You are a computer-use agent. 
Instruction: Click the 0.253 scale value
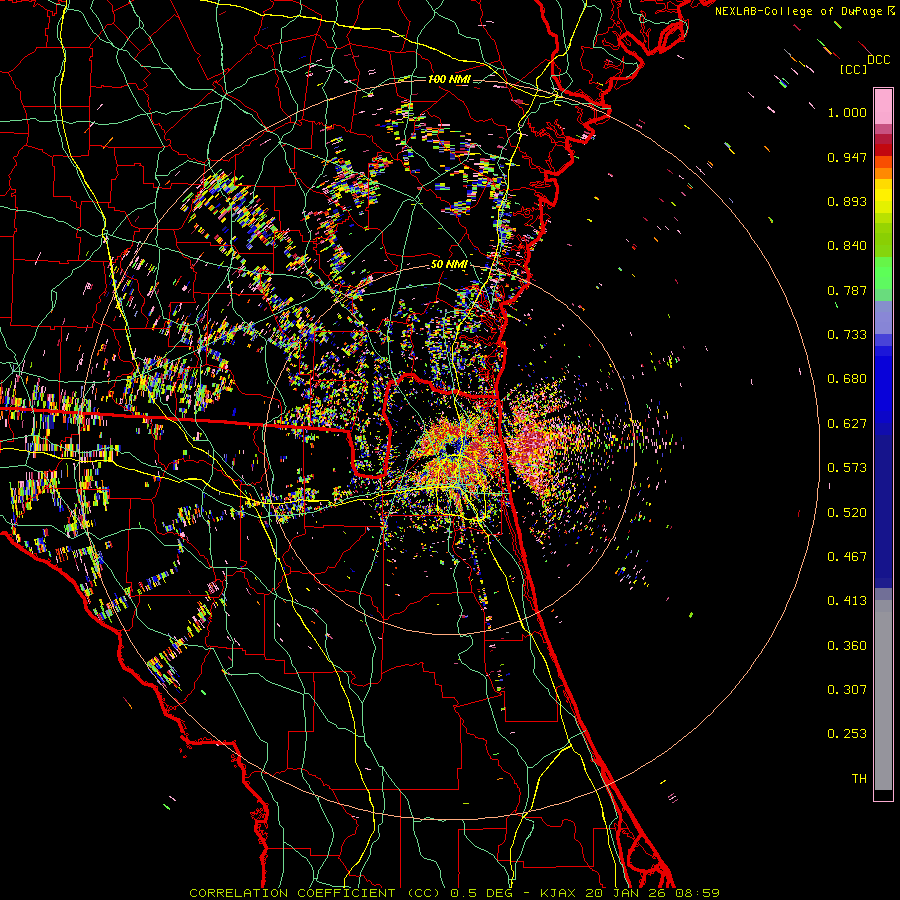tap(847, 734)
